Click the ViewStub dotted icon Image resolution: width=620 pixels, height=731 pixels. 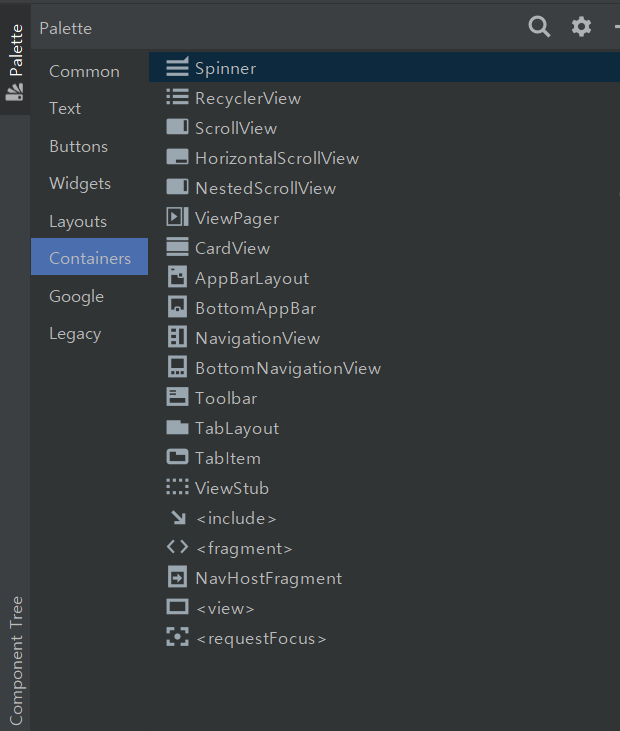coord(178,487)
